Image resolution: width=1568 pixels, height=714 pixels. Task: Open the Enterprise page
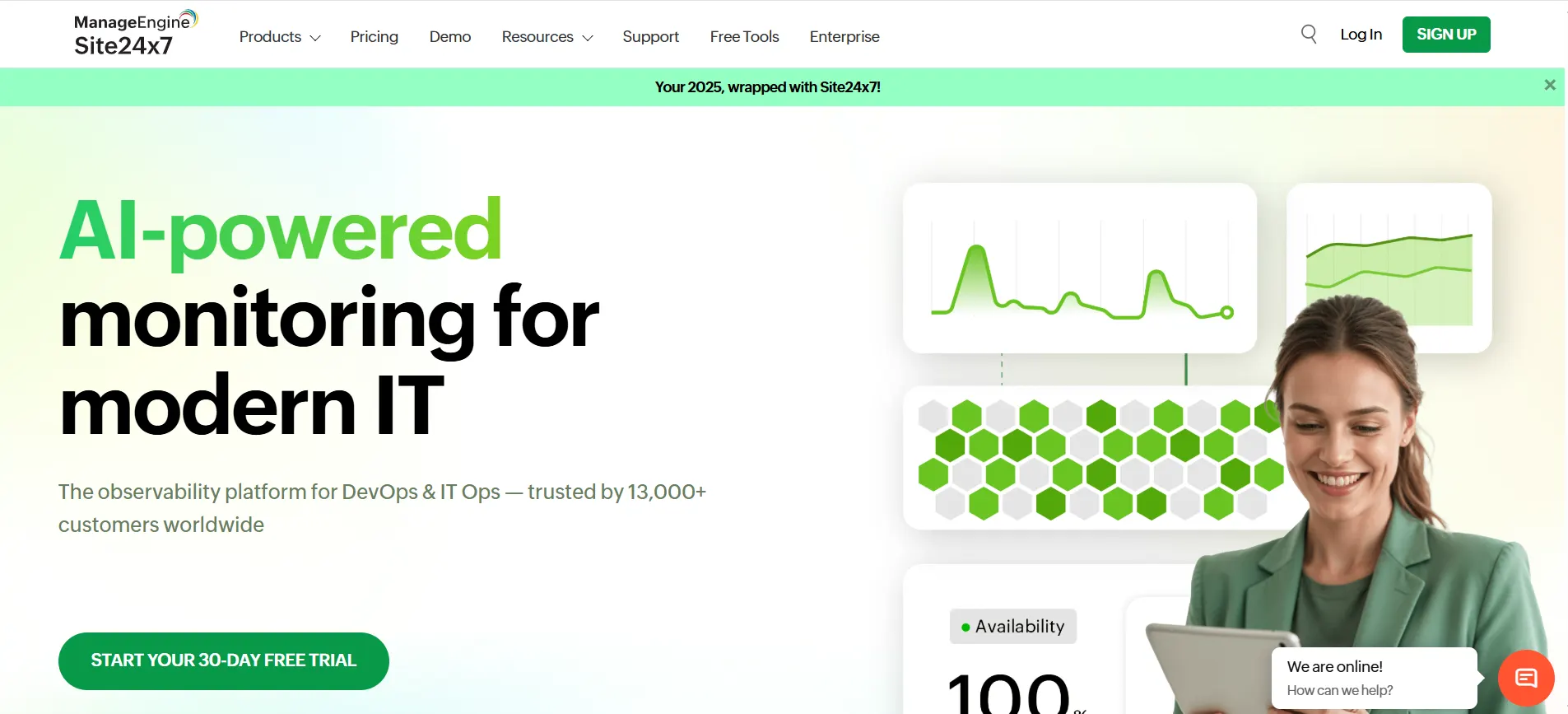[844, 37]
